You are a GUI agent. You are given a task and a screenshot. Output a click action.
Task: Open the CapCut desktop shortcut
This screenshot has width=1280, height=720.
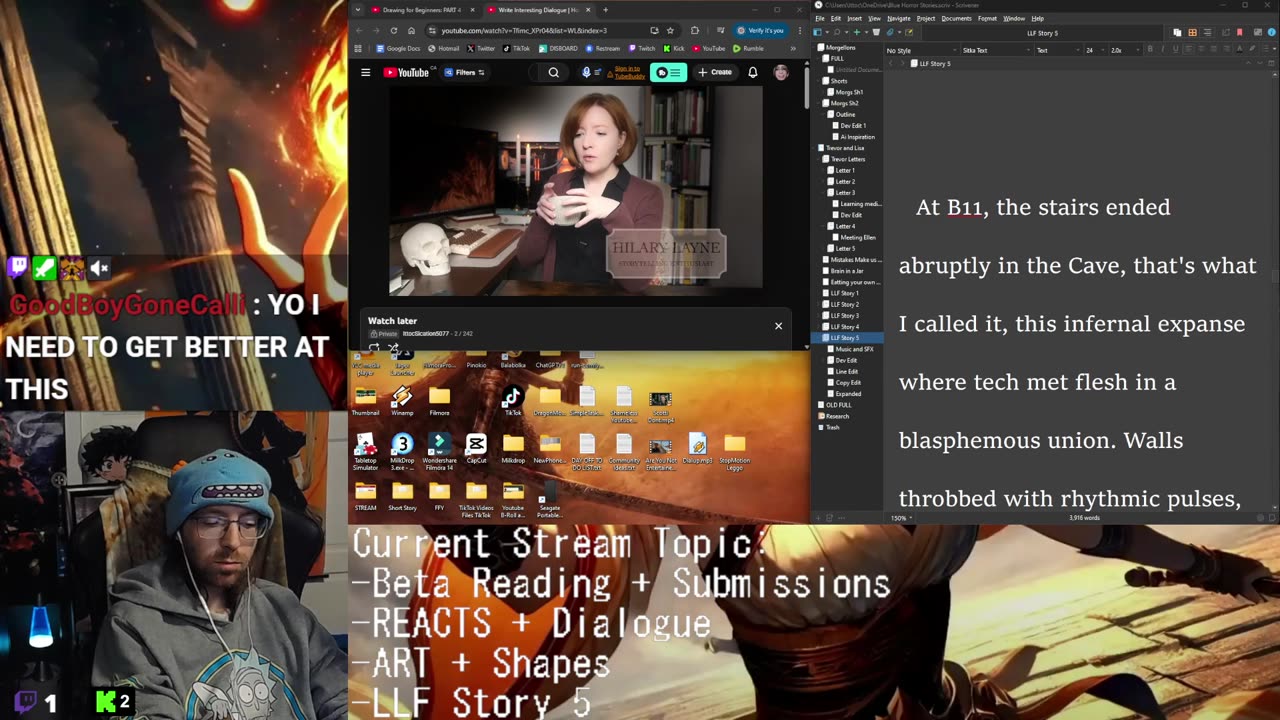tap(476, 450)
